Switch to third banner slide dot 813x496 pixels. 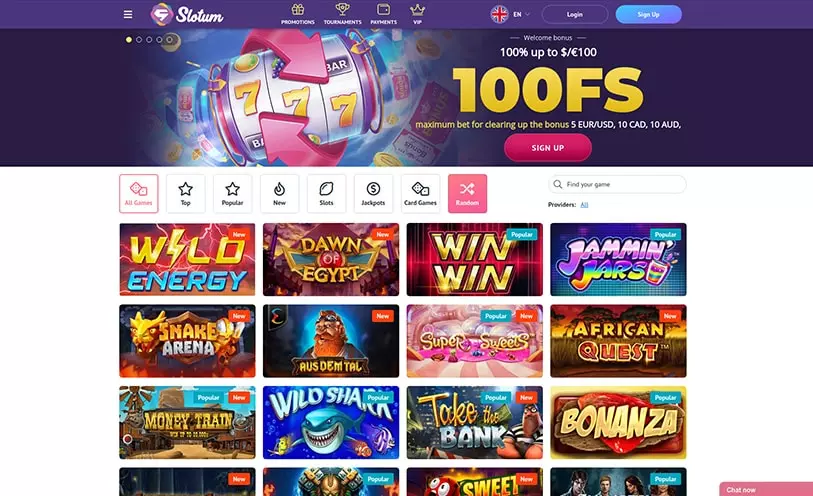point(149,39)
